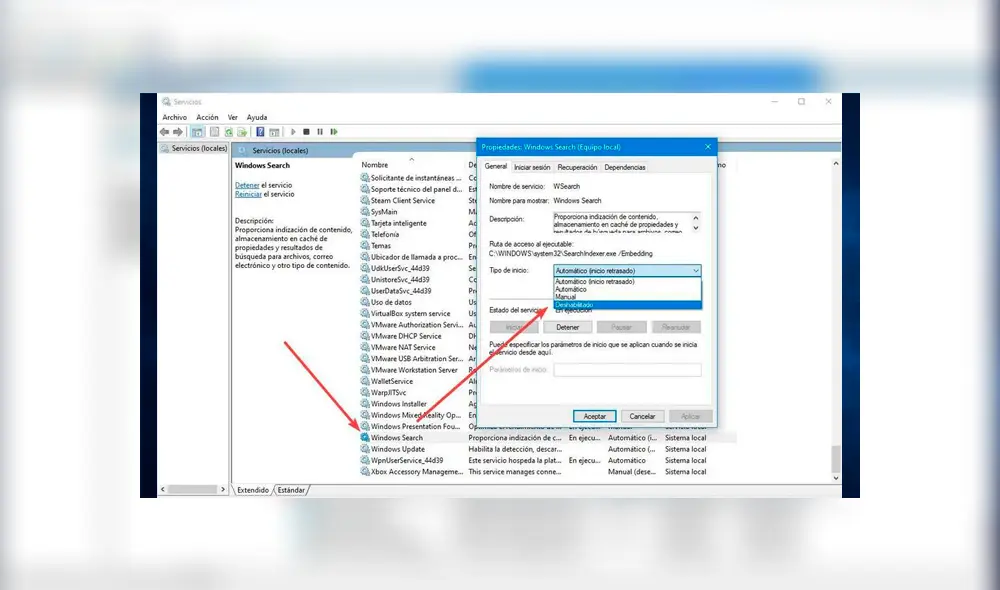Click the Aceptar button
Viewport: 1000px width, 590px height.
[x=594, y=416]
